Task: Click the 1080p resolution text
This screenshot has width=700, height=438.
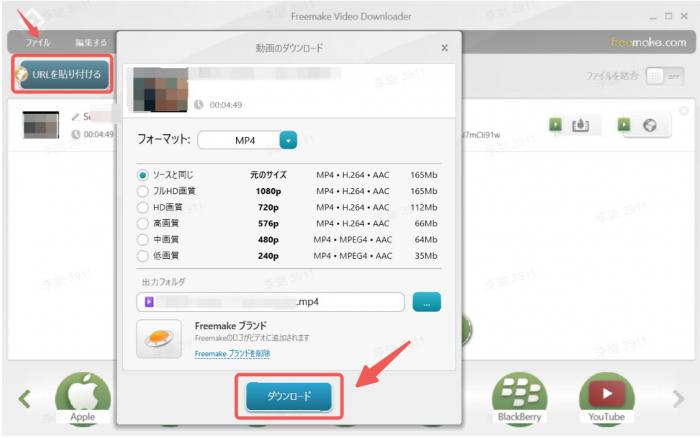Action: click(268, 191)
